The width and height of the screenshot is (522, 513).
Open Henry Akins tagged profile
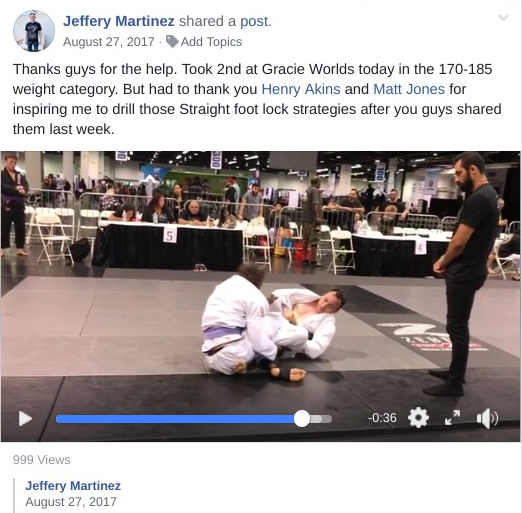[x=301, y=89]
